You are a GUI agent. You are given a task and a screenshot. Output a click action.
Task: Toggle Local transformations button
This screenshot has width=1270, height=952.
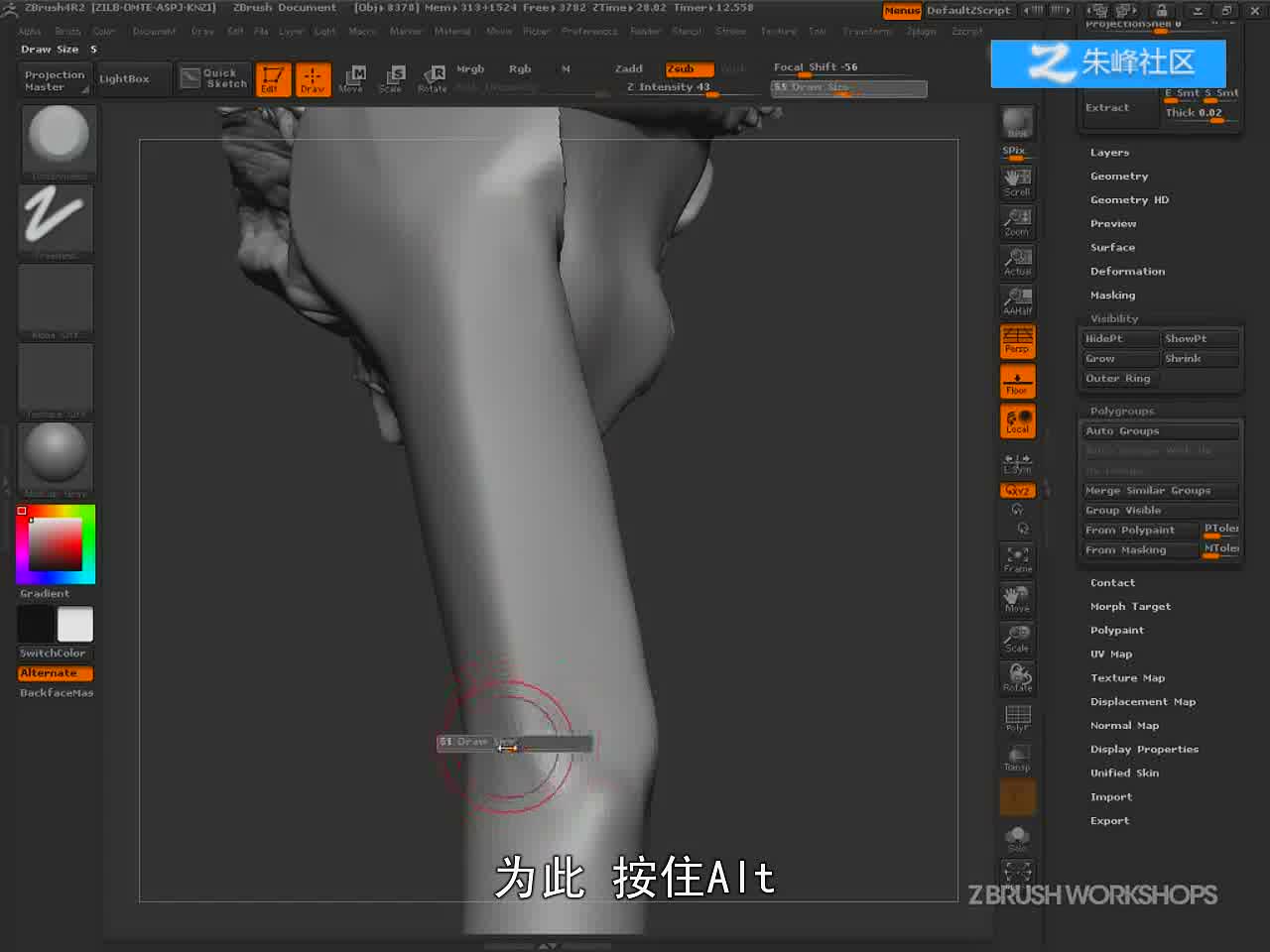point(1017,420)
